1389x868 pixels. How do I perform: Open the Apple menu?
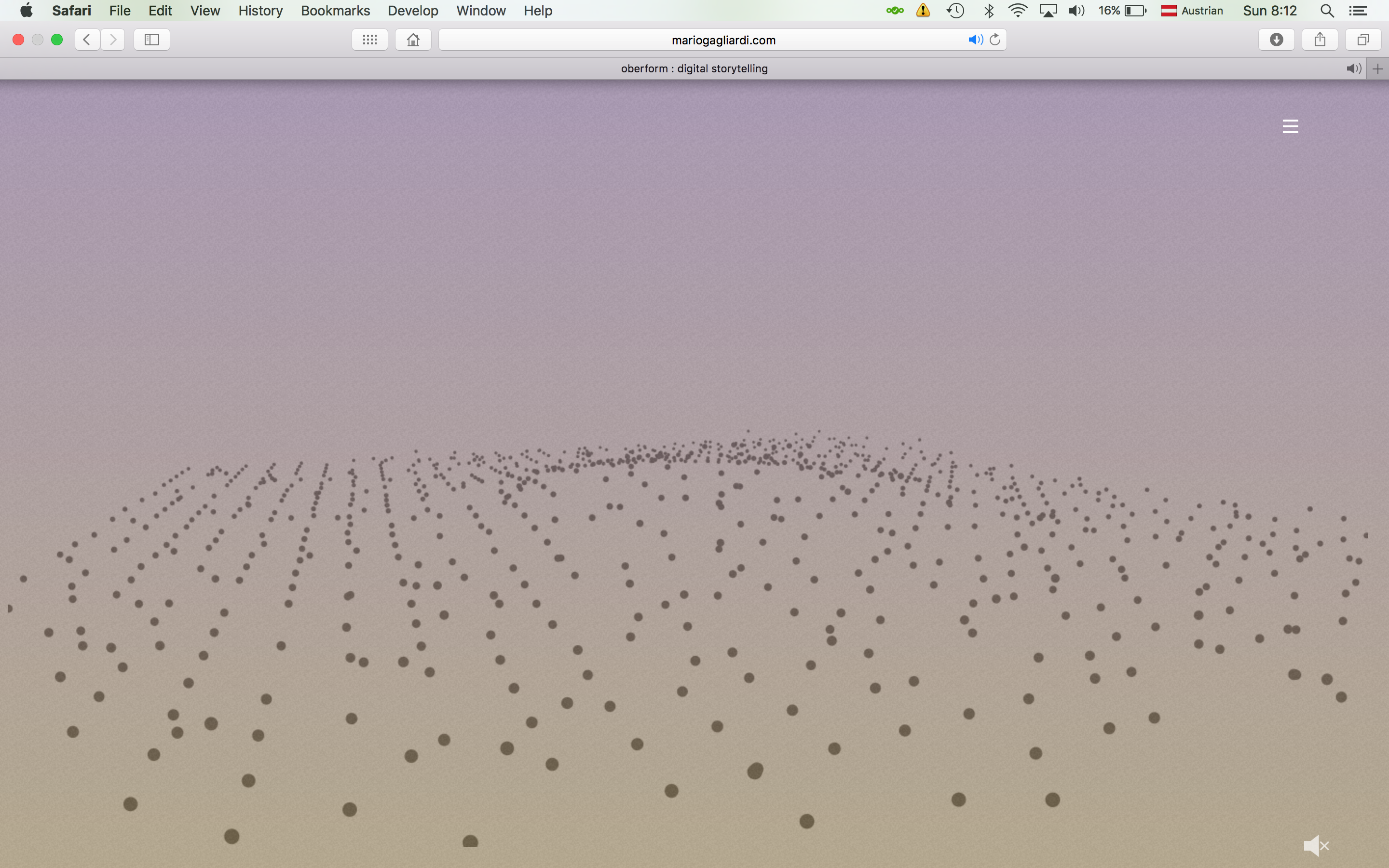point(27,10)
